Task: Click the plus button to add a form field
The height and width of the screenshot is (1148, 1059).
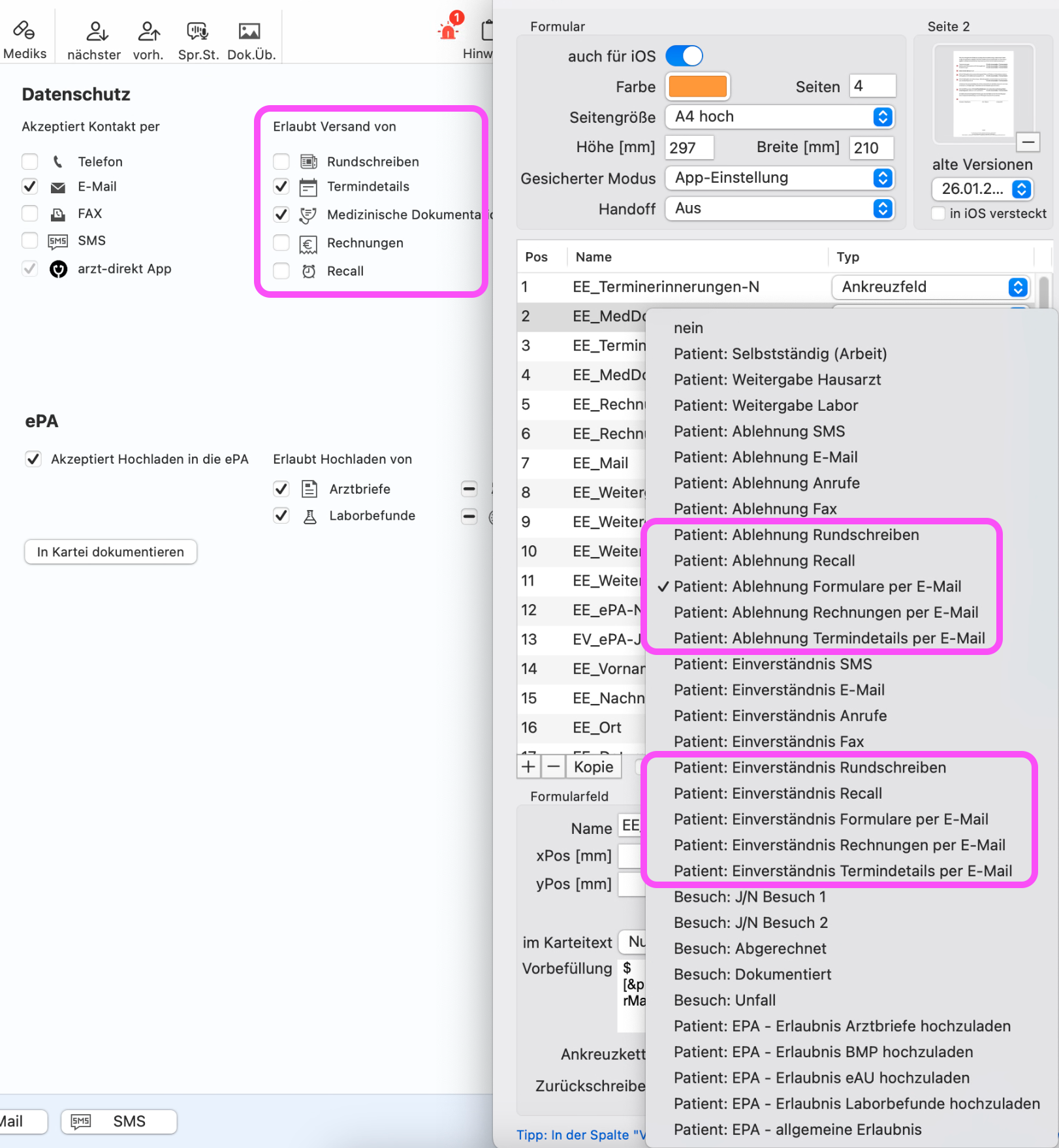Action: coord(529,766)
